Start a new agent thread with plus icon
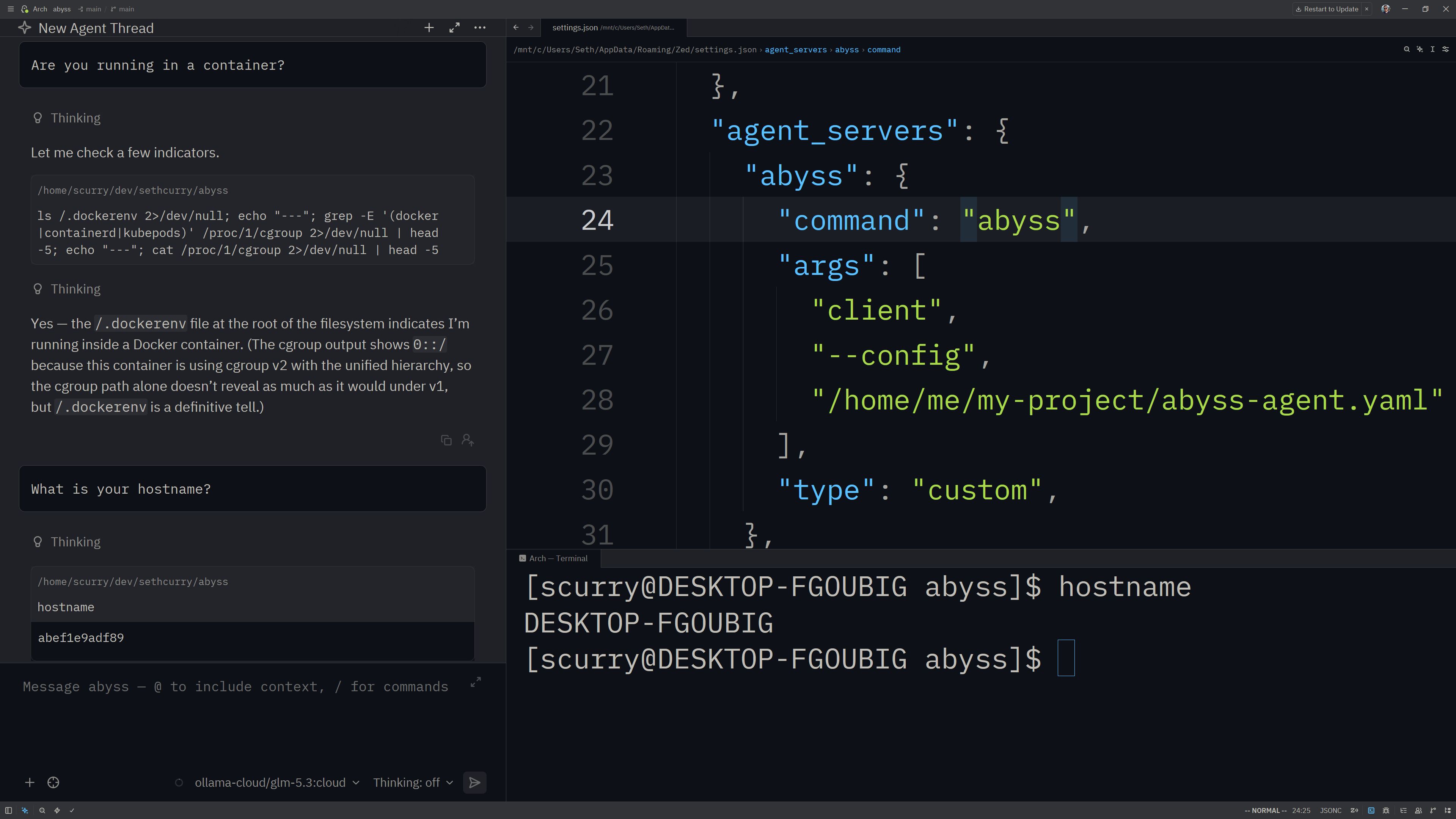Viewport: 1456px width, 819px height. (429, 28)
